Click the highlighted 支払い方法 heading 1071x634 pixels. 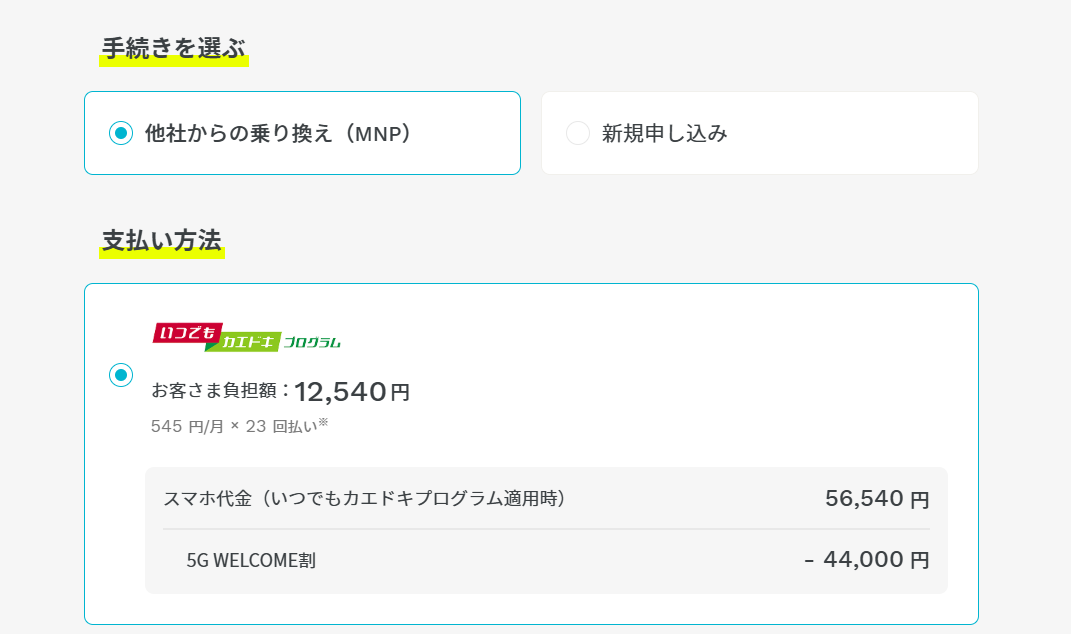click(x=160, y=240)
